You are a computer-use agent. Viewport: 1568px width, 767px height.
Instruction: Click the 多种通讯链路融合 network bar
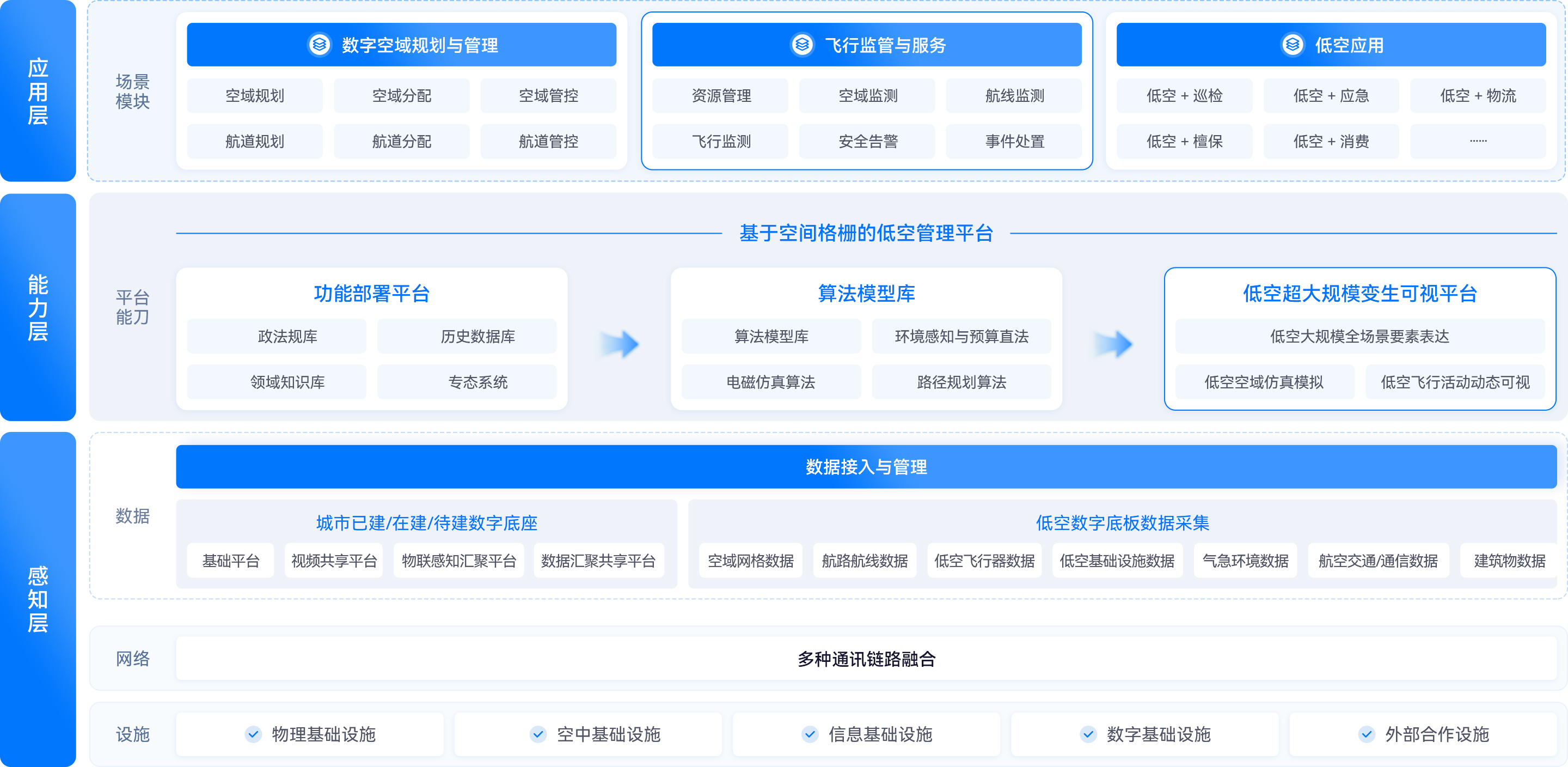[x=867, y=659]
